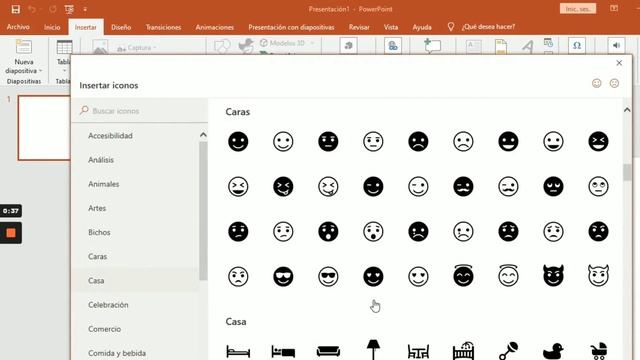Image resolution: width=640 pixels, height=360 pixels.
Task: Select the baby rattle icon in Casa
Action: pos(508,351)
